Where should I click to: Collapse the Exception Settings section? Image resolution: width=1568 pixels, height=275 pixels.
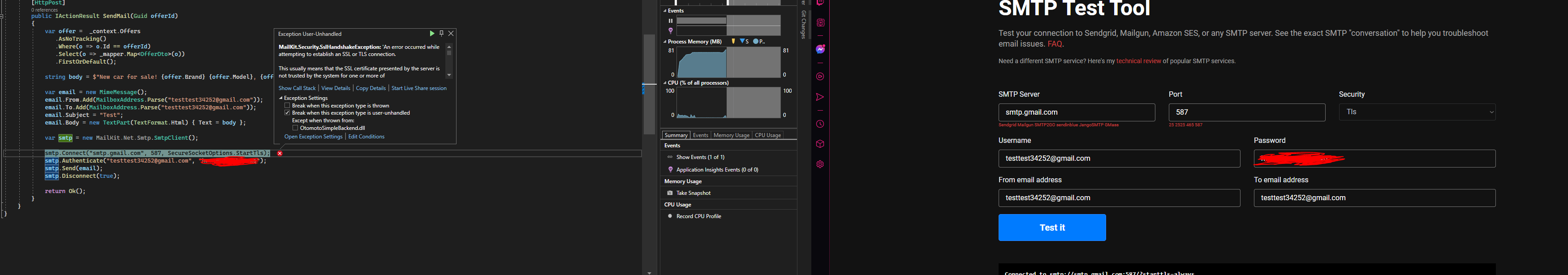click(281, 98)
